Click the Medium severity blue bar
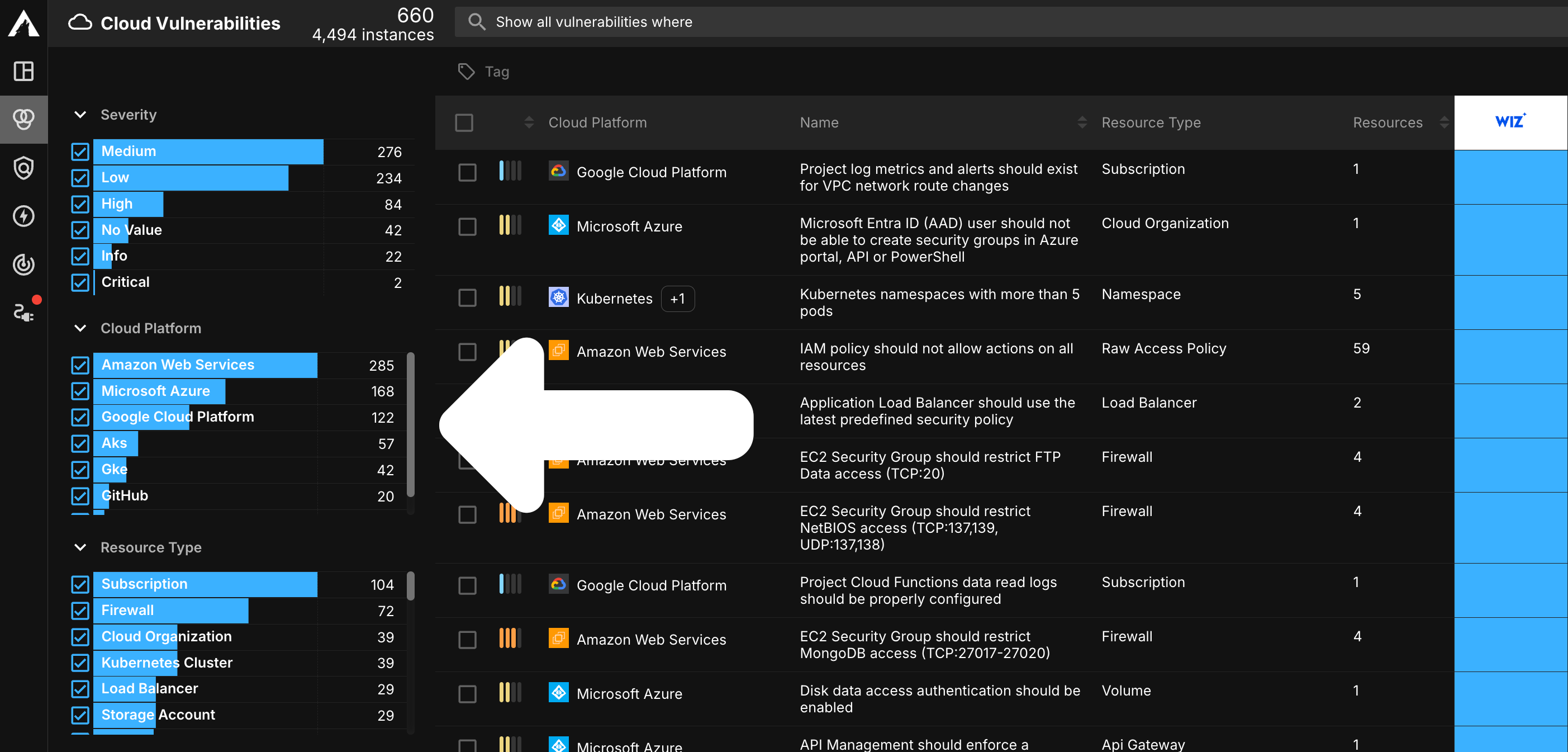The image size is (1568, 752). tap(208, 151)
